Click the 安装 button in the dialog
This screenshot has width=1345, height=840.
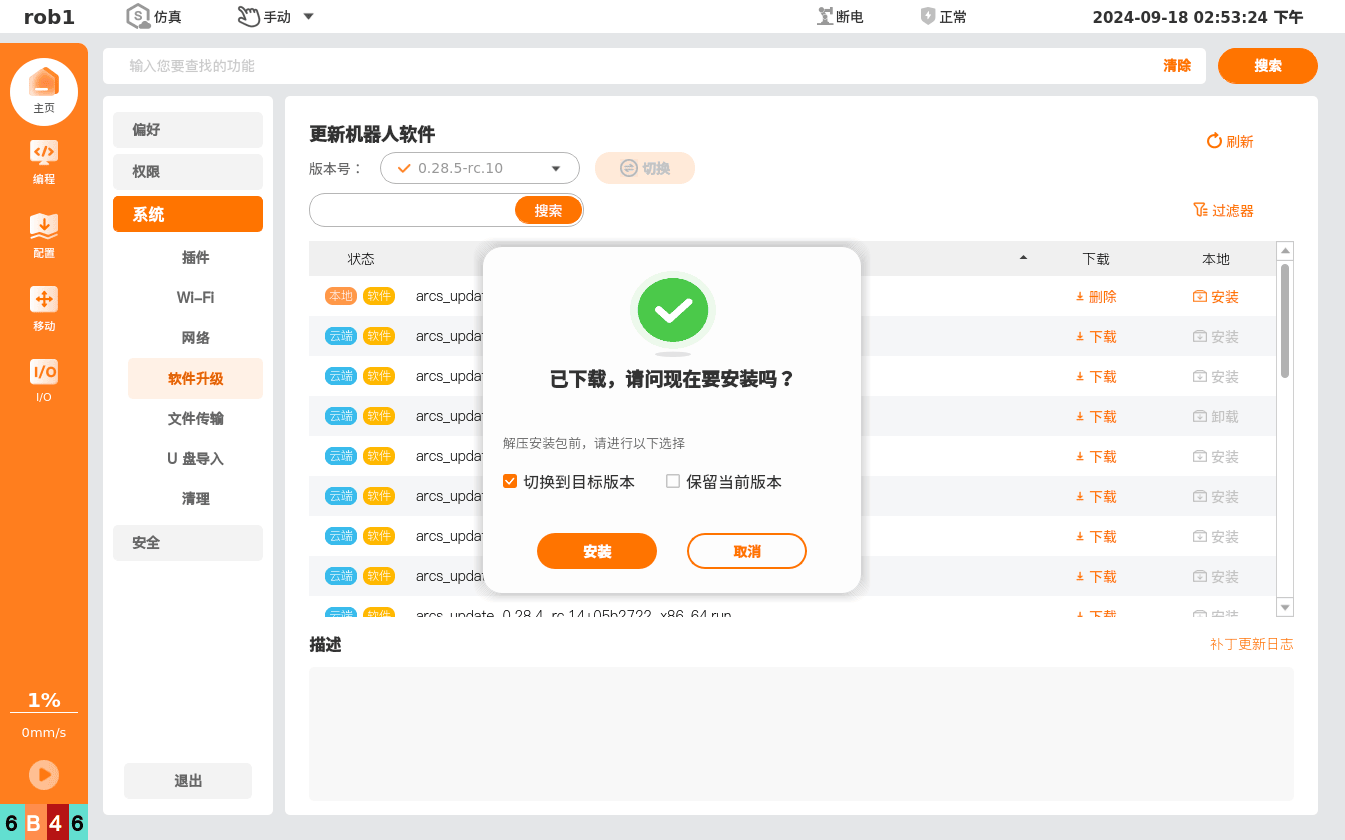point(597,551)
